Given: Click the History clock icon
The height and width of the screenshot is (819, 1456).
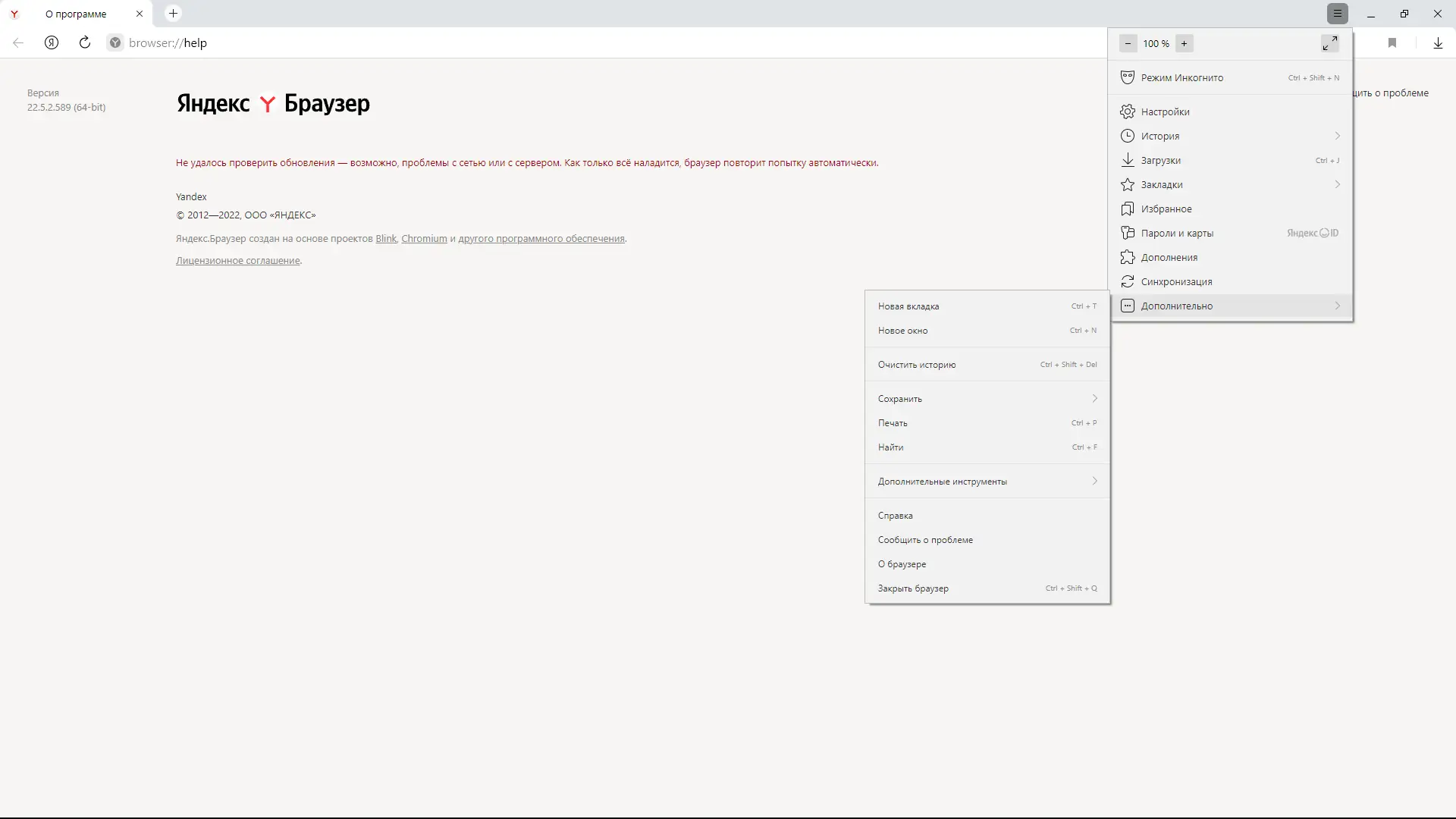Looking at the screenshot, I should pos(1128,136).
